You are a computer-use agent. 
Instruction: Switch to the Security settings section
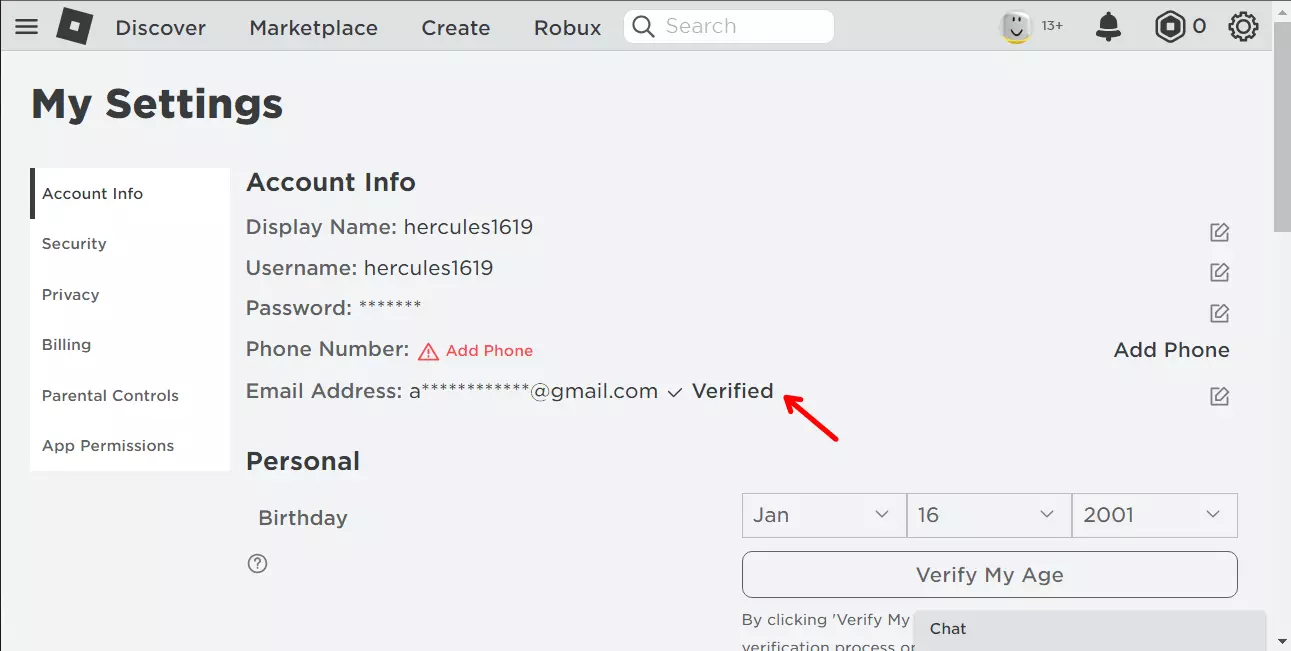(x=74, y=243)
